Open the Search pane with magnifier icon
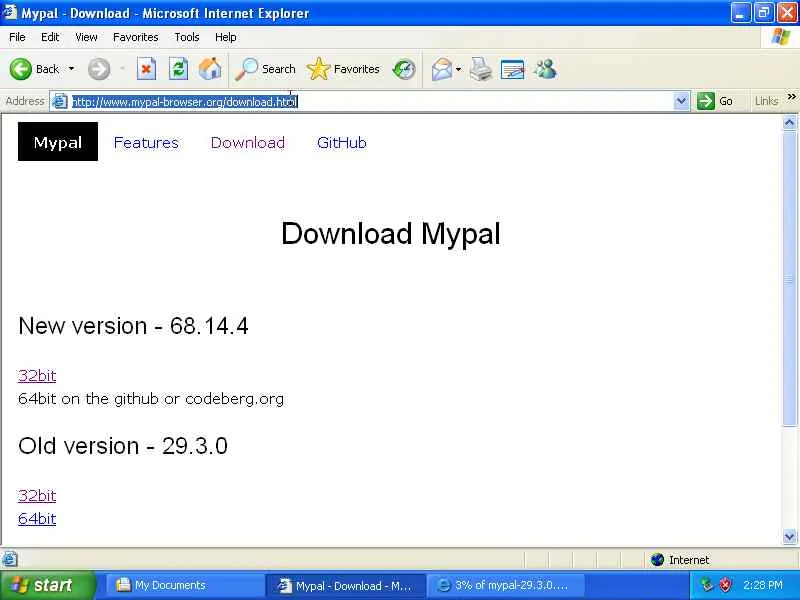Image resolution: width=800 pixels, height=600 pixels. click(x=266, y=69)
